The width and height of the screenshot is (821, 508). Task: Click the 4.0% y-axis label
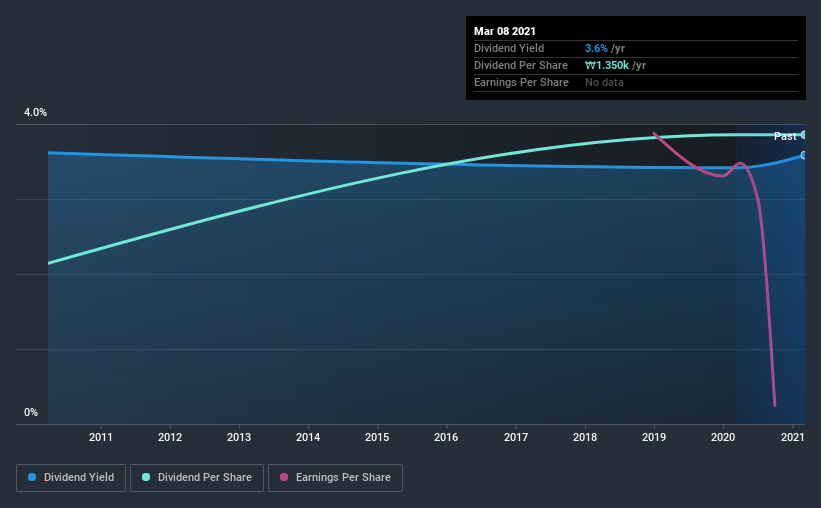point(35,113)
